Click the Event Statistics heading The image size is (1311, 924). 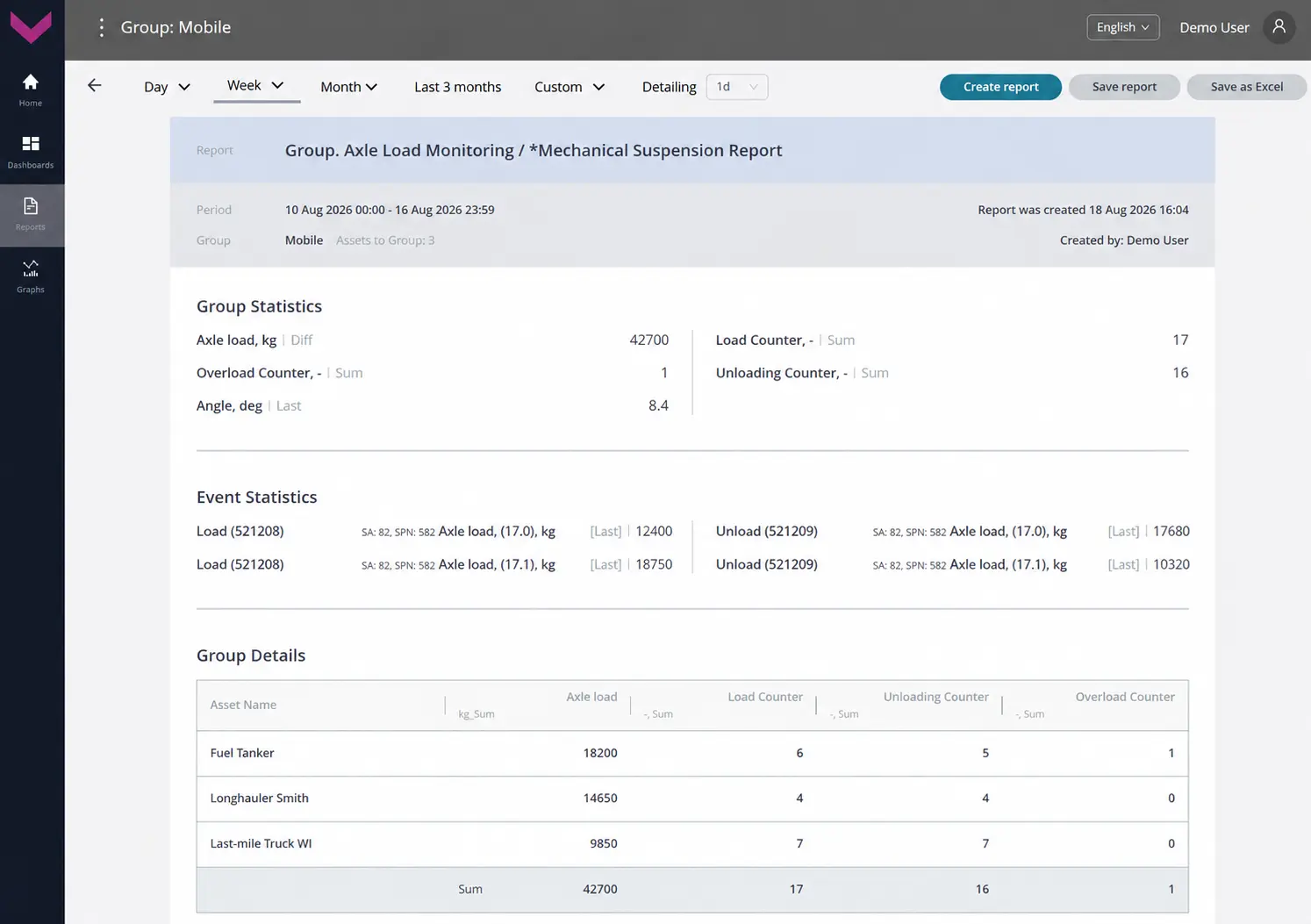(256, 497)
